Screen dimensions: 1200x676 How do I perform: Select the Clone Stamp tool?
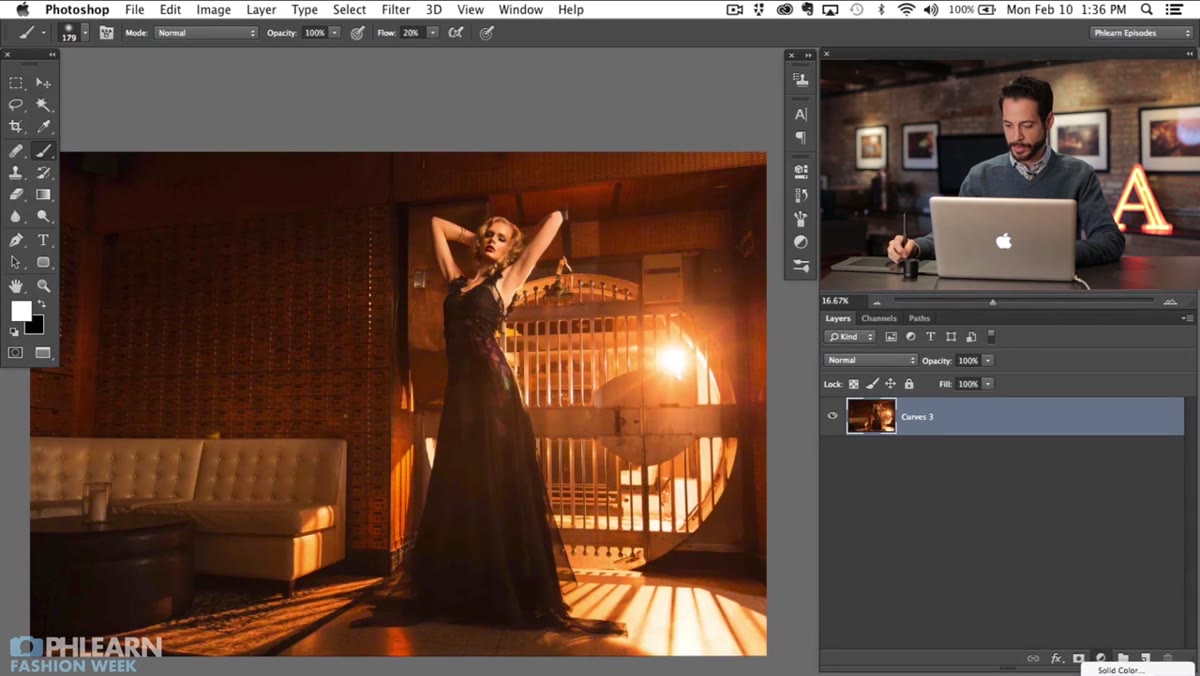(x=16, y=173)
